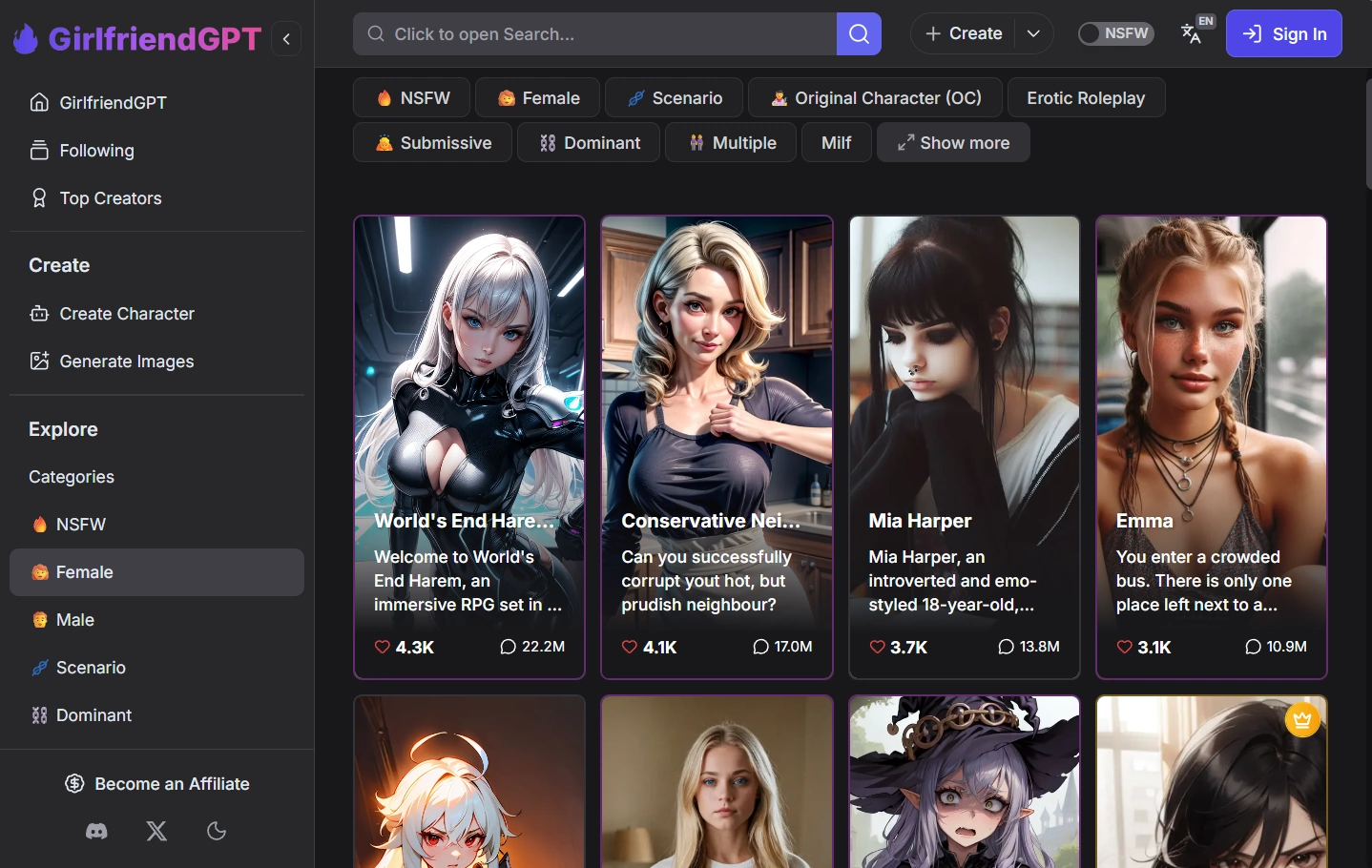Collapse the sidebar with chevron button
The height and width of the screenshot is (868, 1372).
pyautogui.click(x=286, y=39)
